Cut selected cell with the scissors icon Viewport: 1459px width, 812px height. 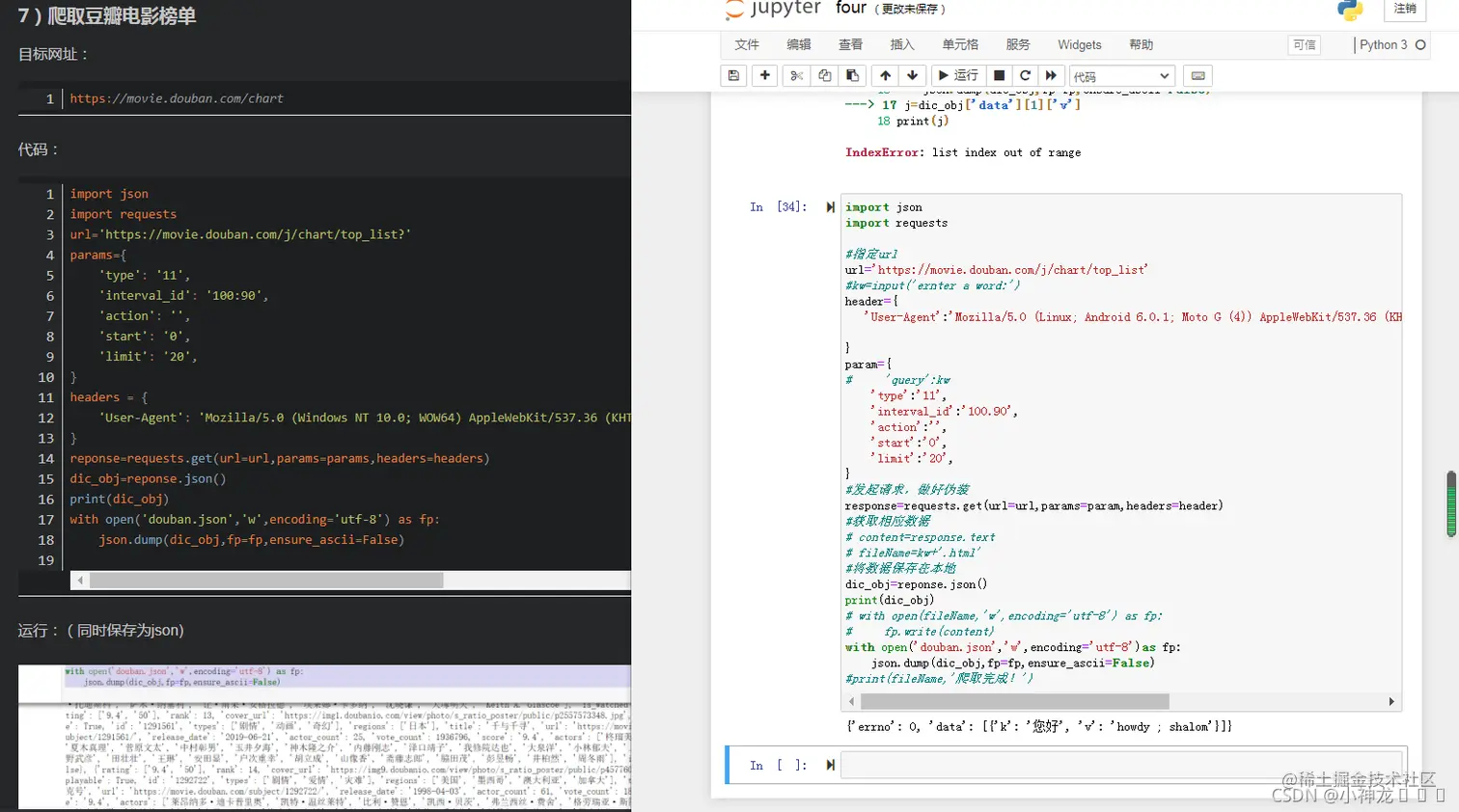[x=796, y=75]
